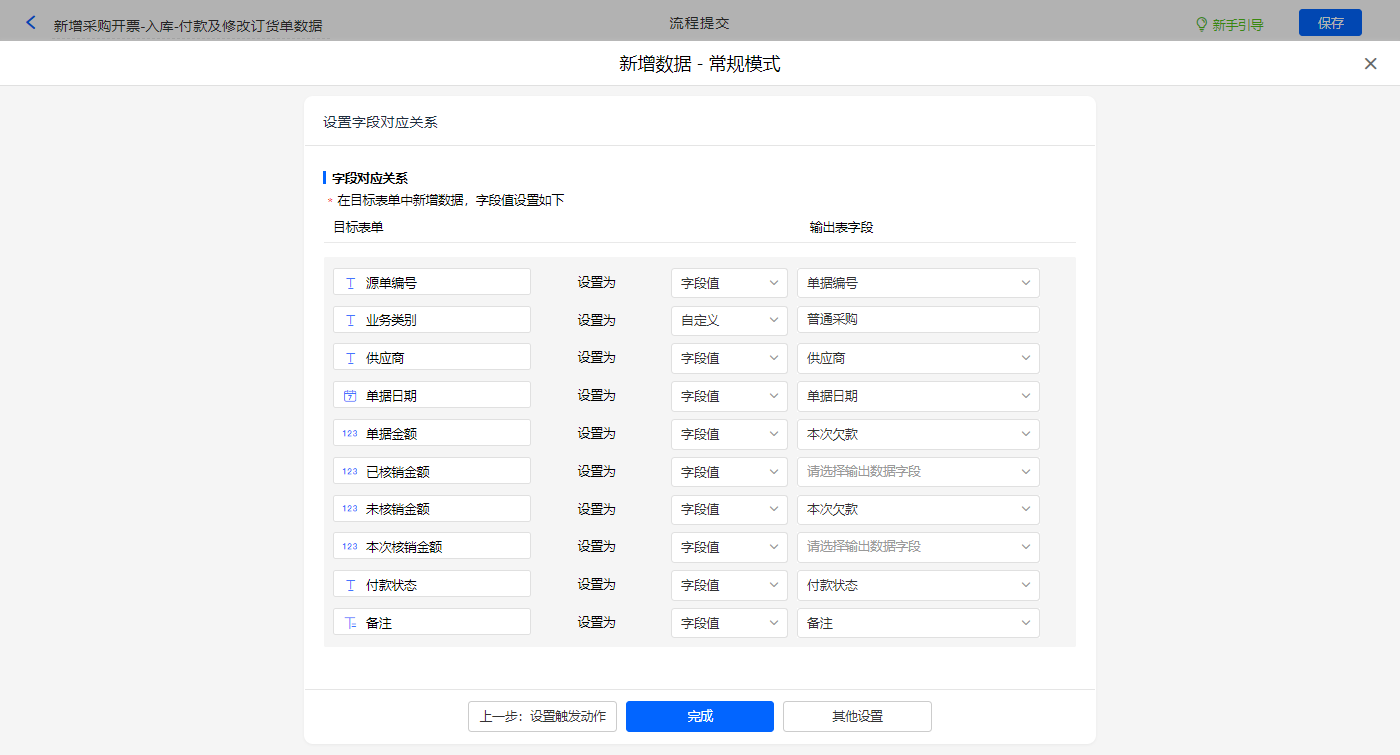The height and width of the screenshot is (755, 1400).
Task: Expand the 字段值 type dropdown for 供应商
Action: [729, 358]
